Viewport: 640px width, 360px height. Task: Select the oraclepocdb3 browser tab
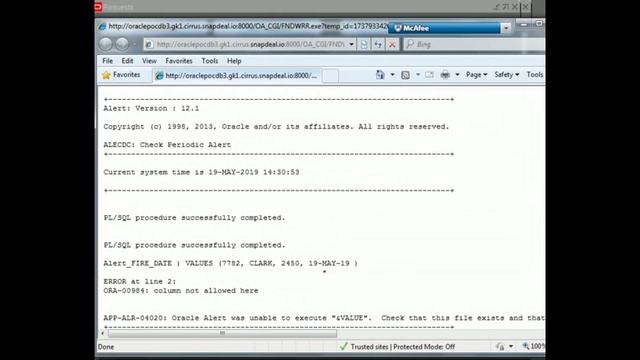coord(237,76)
